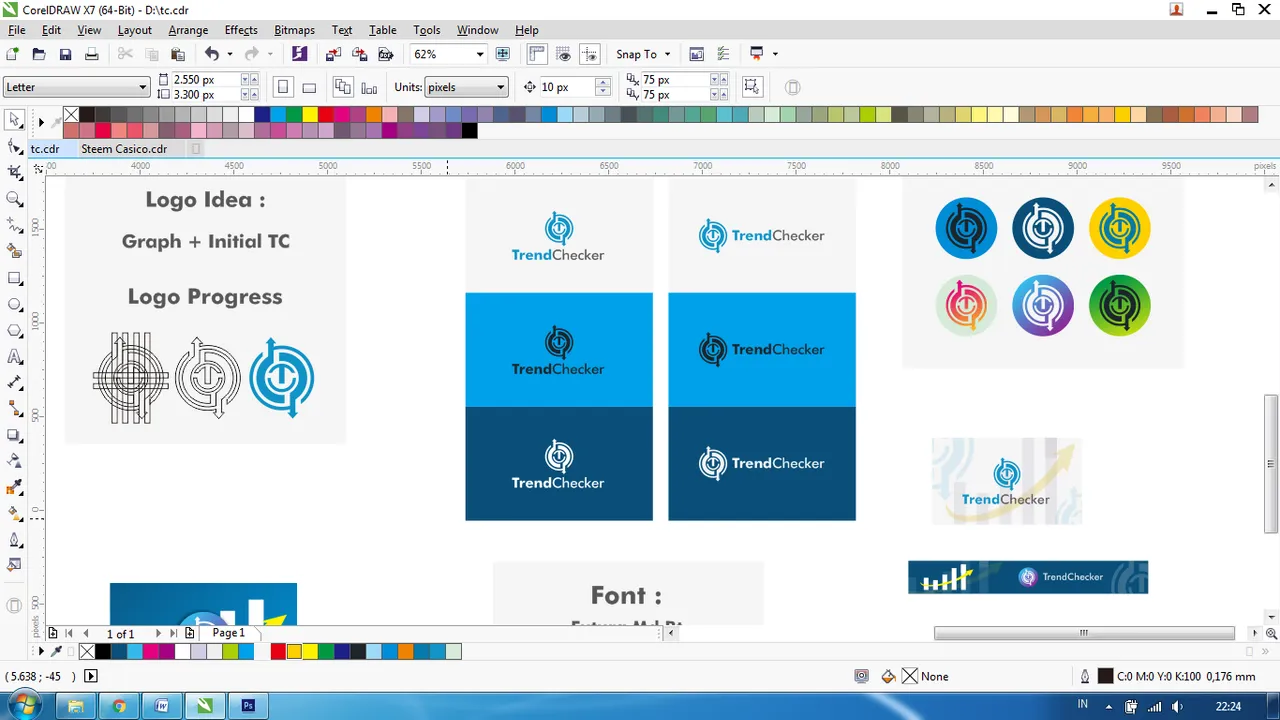This screenshot has width=1280, height=720.
Task: Select the Pick tool in toolbox
Action: (x=14, y=120)
